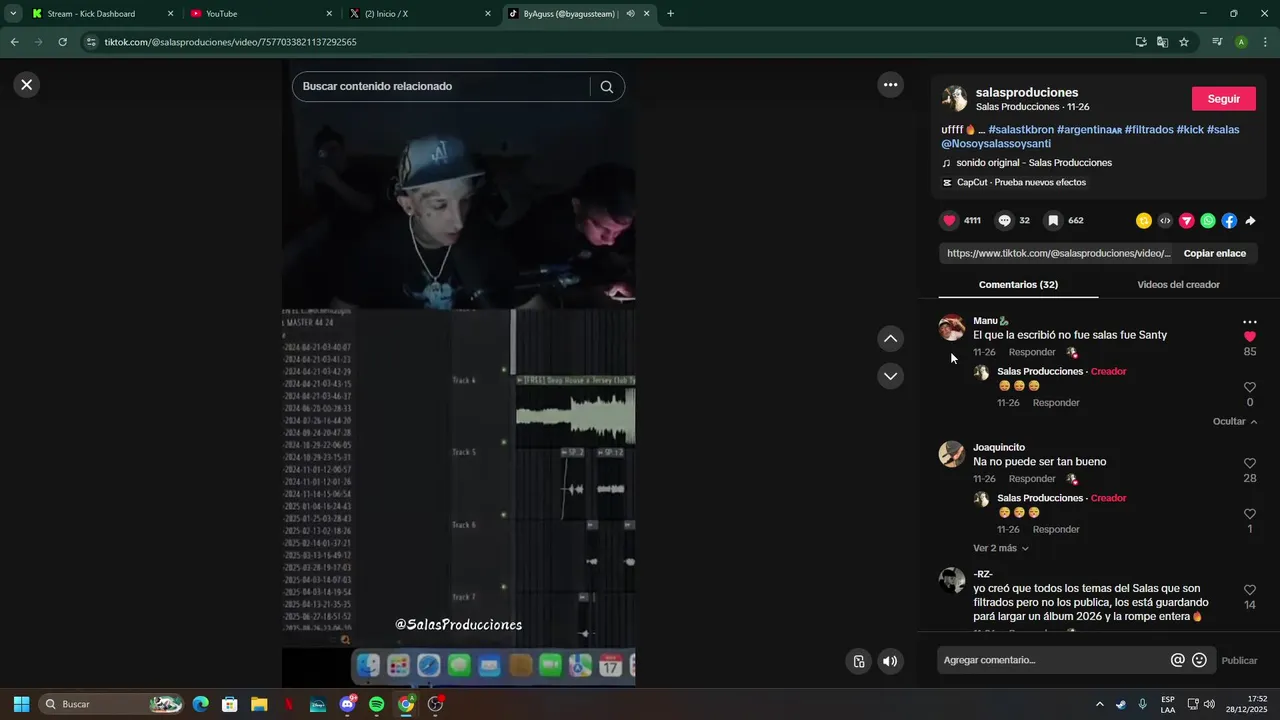Reply to Joaquincito's comment
This screenshot has width=1280, height=720.
click(1032, 479)
